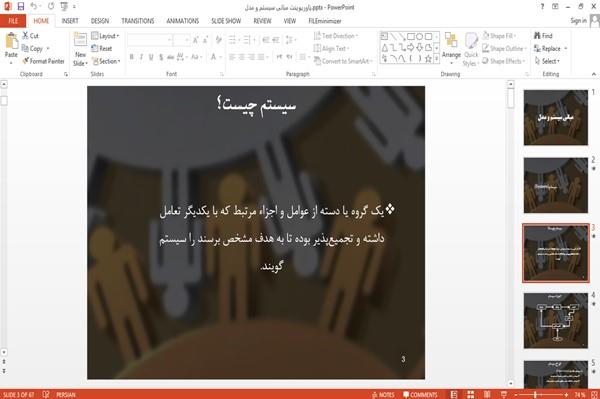Toggle Underline formatting

151,57
